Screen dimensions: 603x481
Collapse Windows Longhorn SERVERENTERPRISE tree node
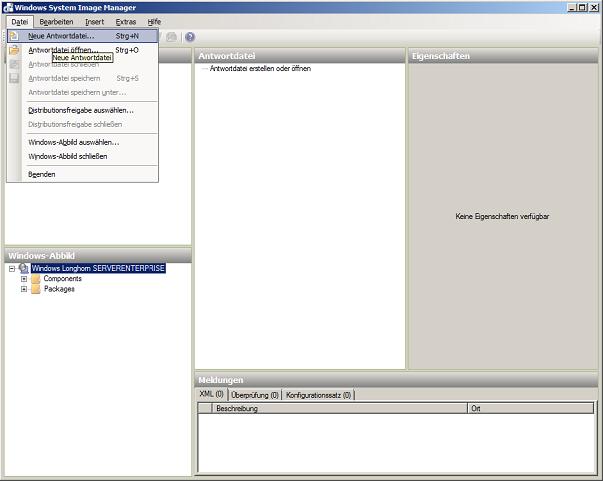(x=12, y=269)
